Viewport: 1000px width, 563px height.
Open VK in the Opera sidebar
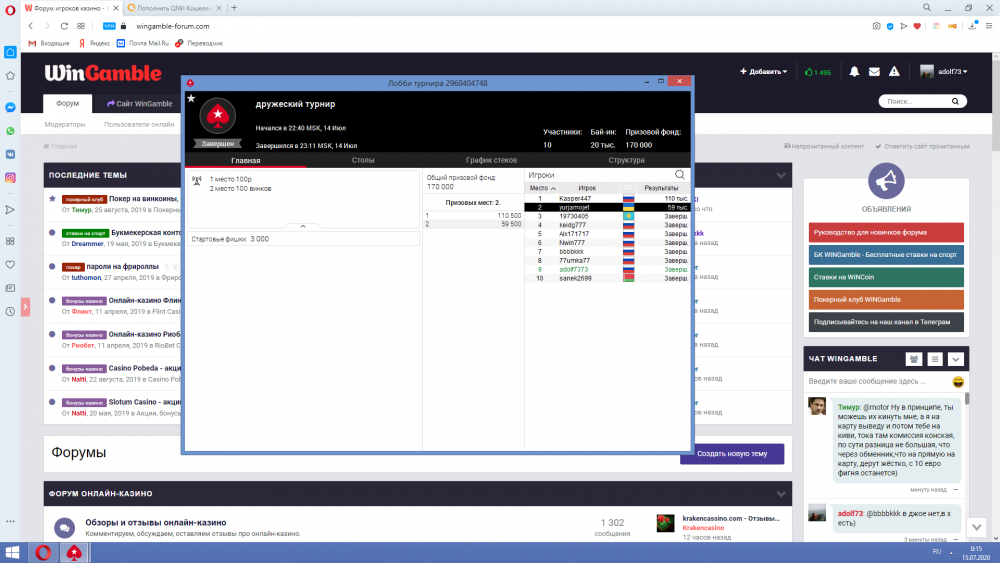point(10,154)
